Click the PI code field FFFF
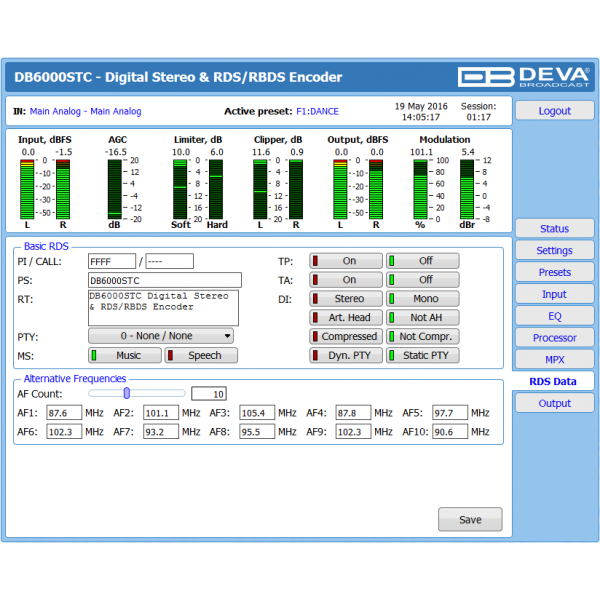Screen dimensions: 600x600 (x=112, y=261)
